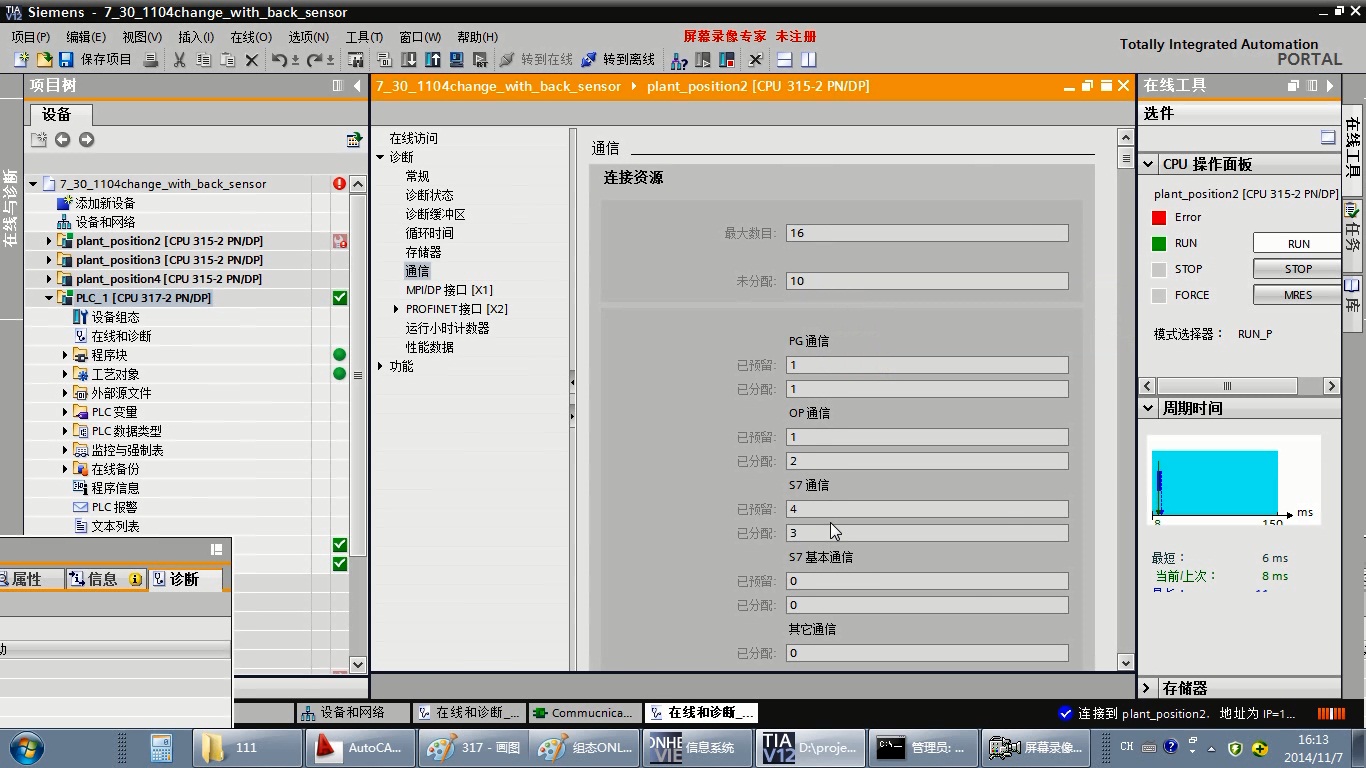The width and height of the screenshot is (1366, 768).
Task: Click the options view icon under 选件
Action: (x=1328, y=138)
